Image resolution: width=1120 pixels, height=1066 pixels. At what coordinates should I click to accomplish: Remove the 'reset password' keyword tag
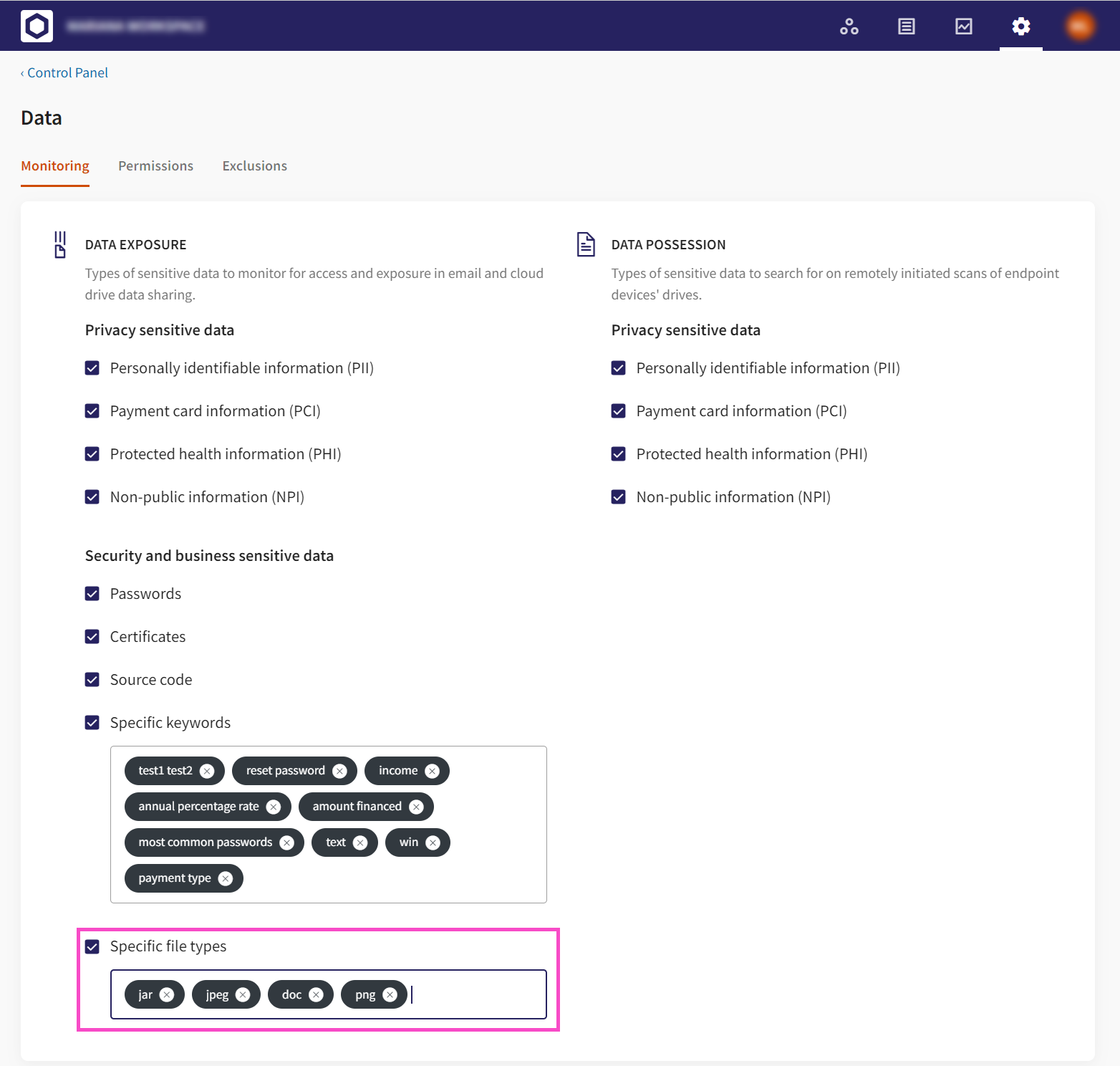[340, 771]
